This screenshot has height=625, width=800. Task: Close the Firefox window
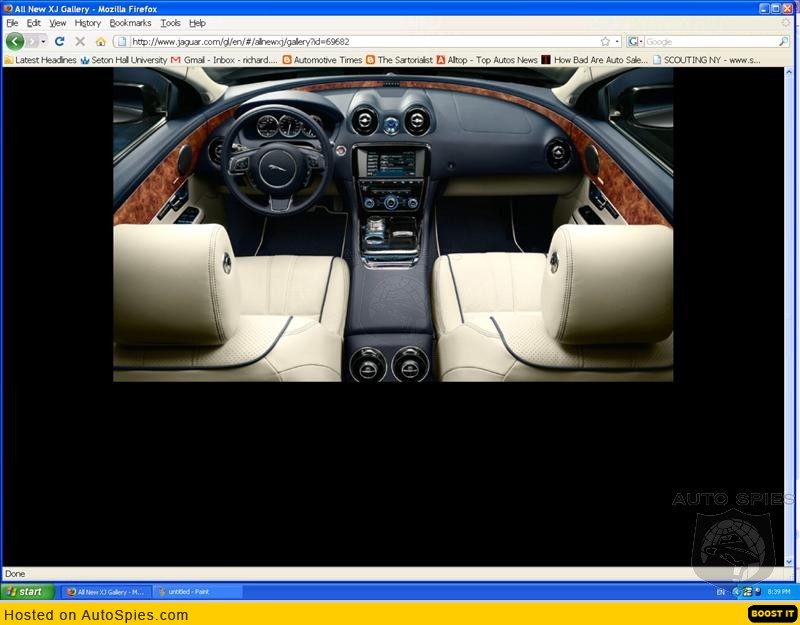tap(788, 9)
